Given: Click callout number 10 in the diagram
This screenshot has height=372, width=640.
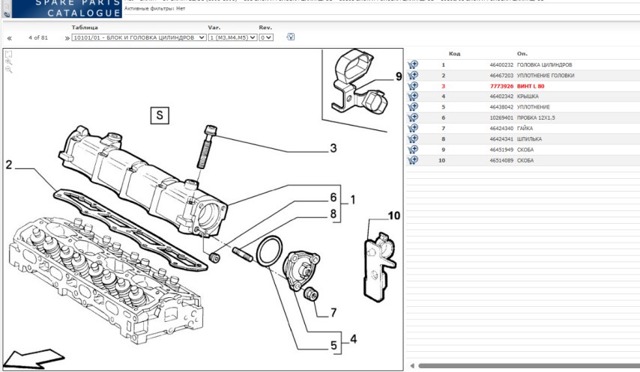Looking at the screenshot, I should (x=394, y=216).
